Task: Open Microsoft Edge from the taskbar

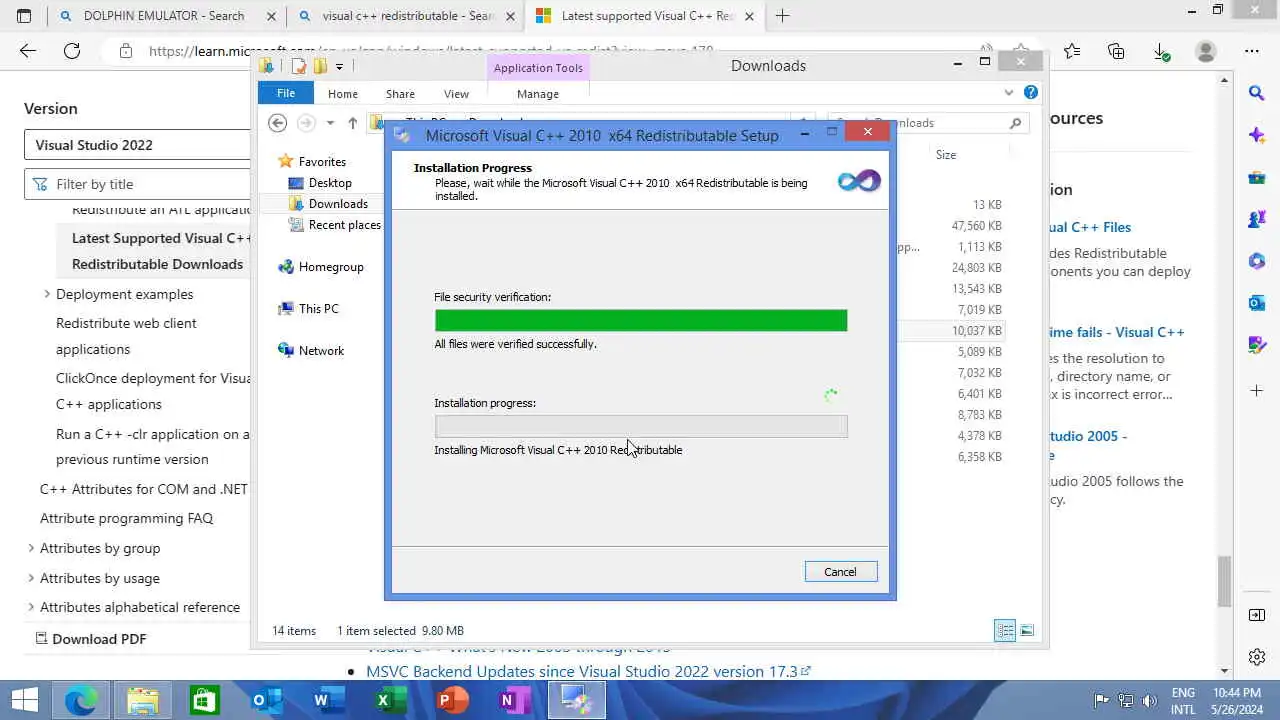Action: [81, 700]
